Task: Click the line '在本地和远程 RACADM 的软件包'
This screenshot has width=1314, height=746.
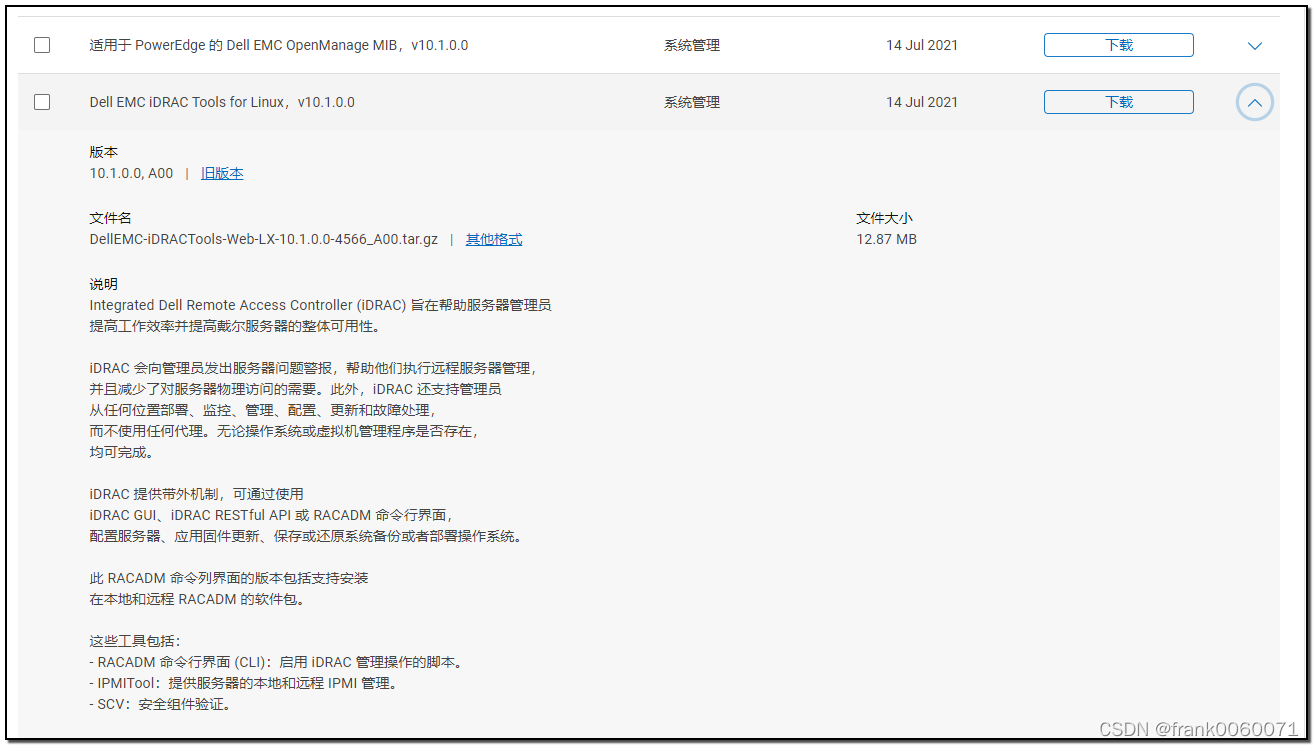Action: point(197,599)
